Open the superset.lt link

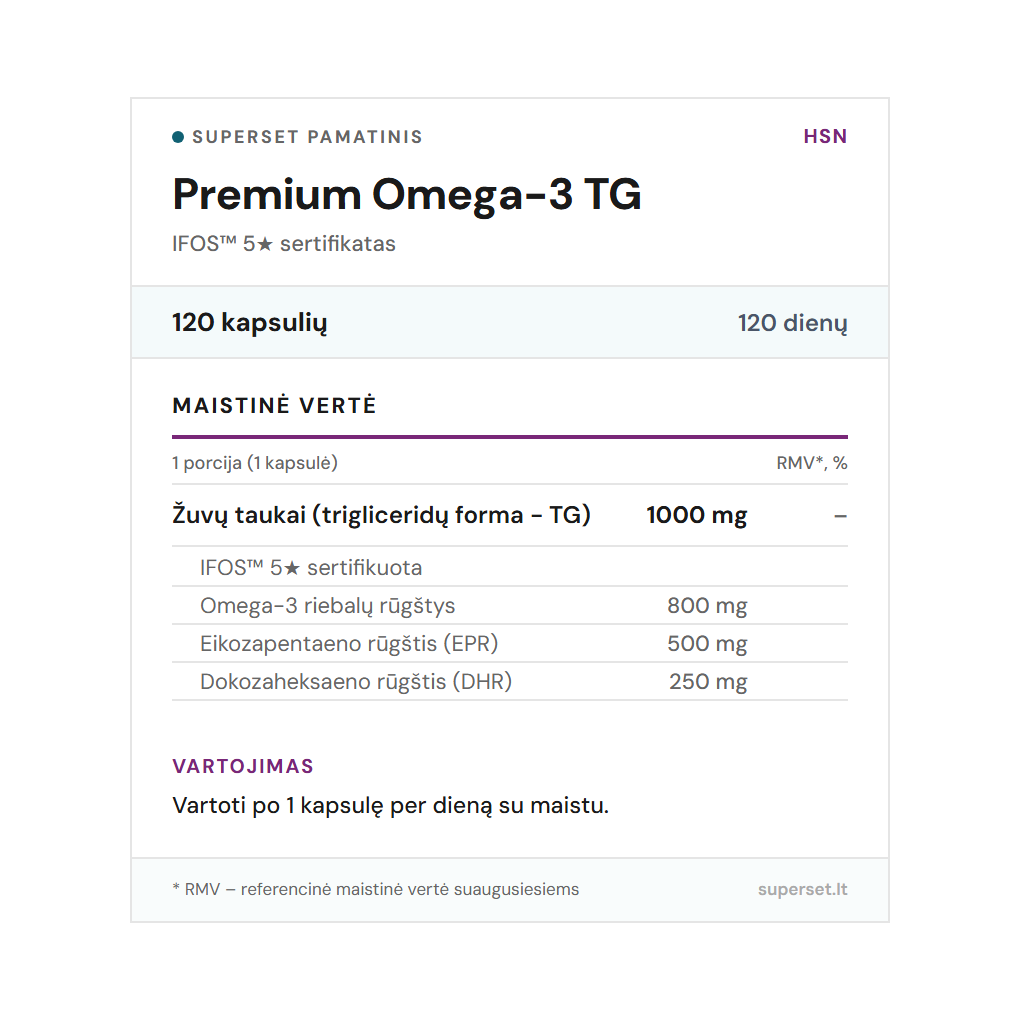802,889
